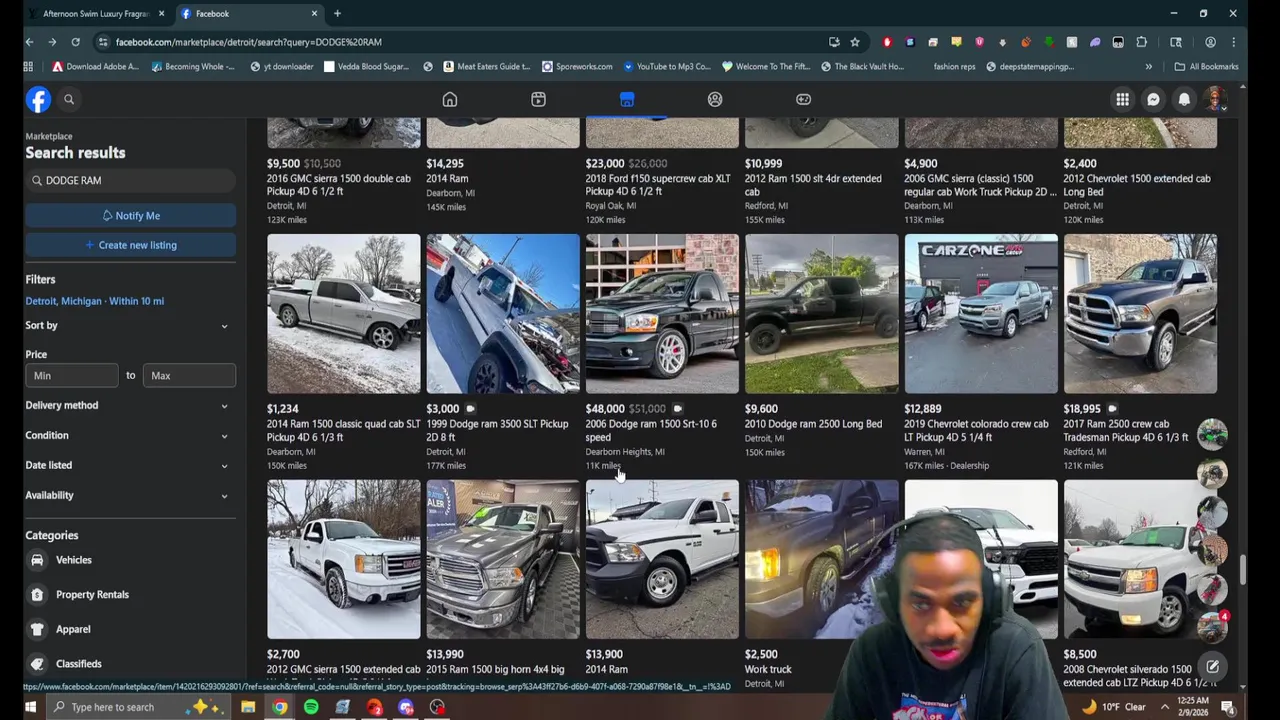Expand the Availability filter

click(130, 495)
